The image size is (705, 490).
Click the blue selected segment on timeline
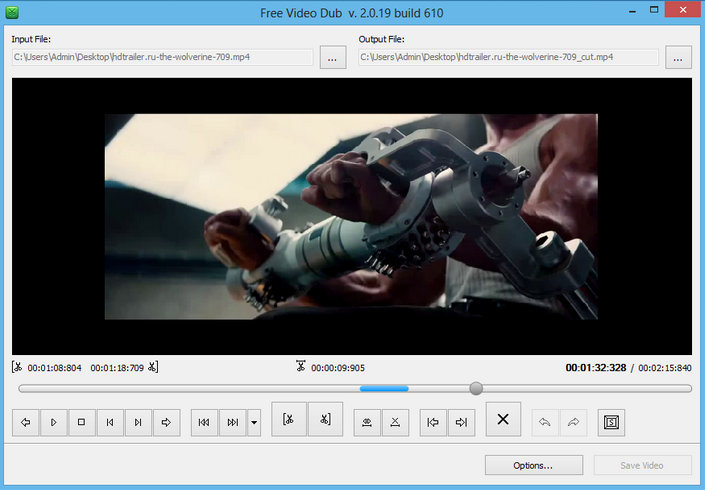tap(384, 388)
